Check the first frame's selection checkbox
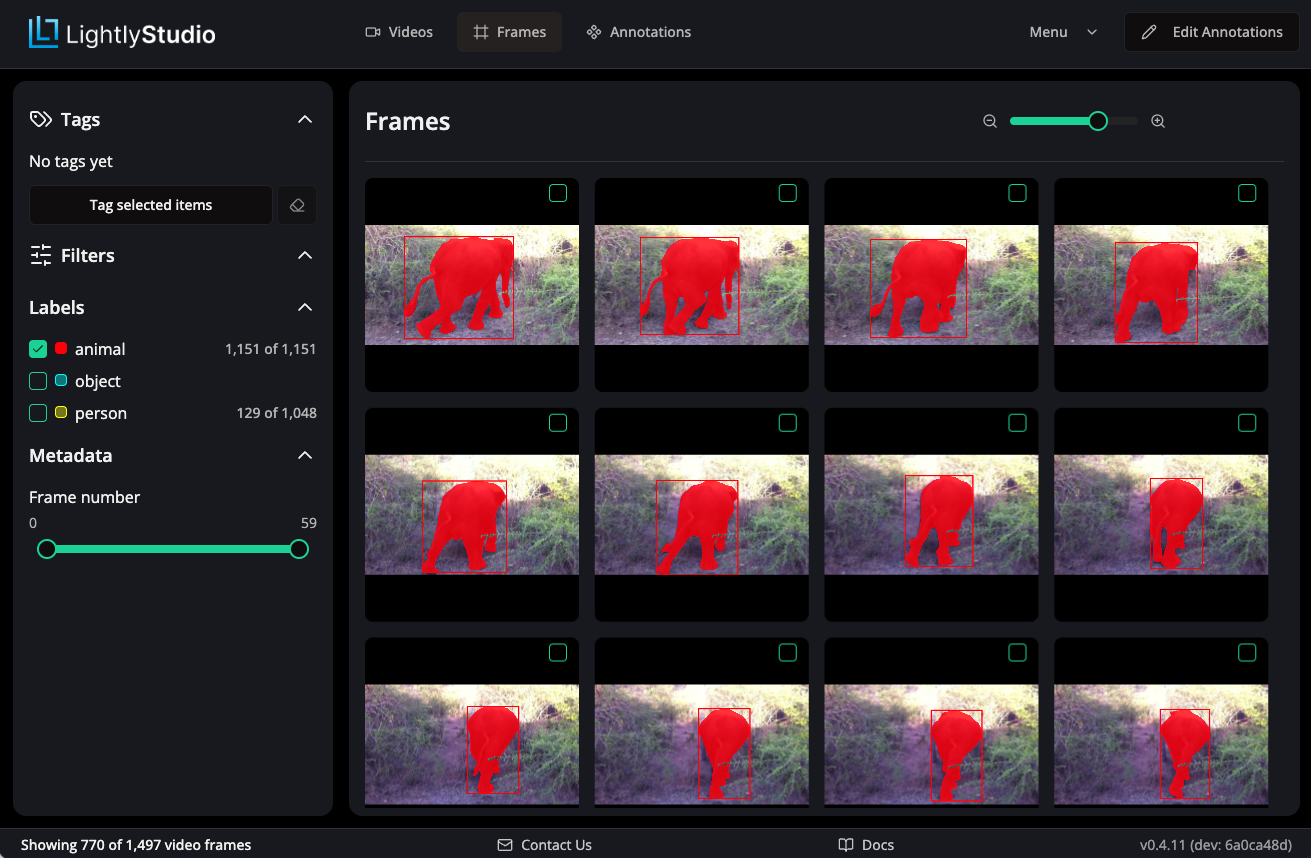Image resolution: width=1311 pixels, height=858 pixels. pos(557,194)
